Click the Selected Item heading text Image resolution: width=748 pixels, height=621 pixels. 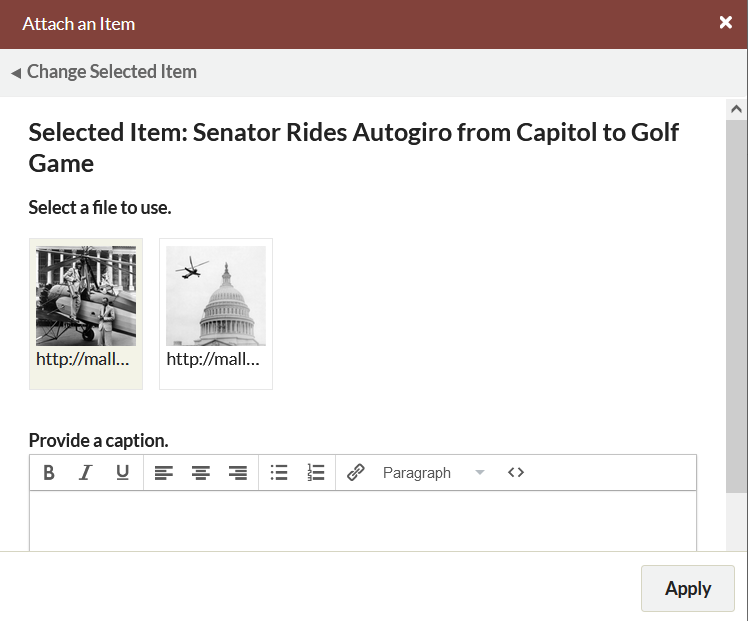pyautogui.click(x=353, y=148)
